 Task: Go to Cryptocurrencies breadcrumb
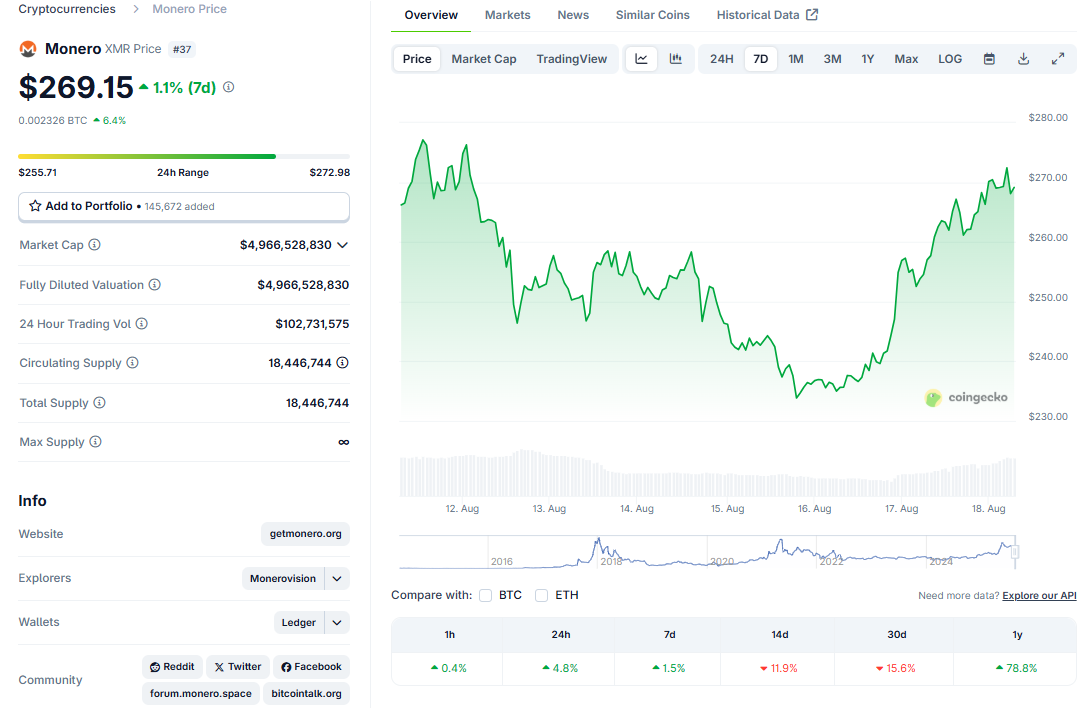coord(67,9)
